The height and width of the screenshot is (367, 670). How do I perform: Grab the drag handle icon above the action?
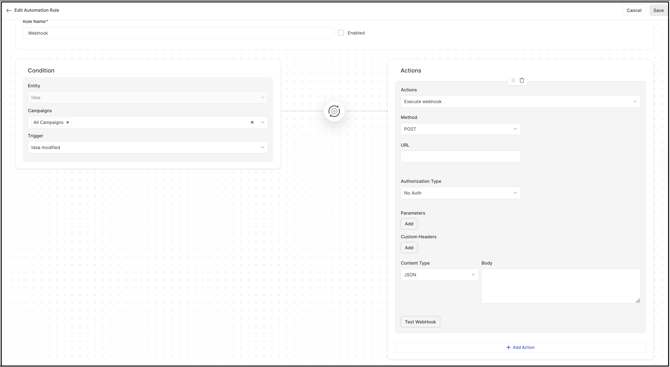tap(513, 80)
